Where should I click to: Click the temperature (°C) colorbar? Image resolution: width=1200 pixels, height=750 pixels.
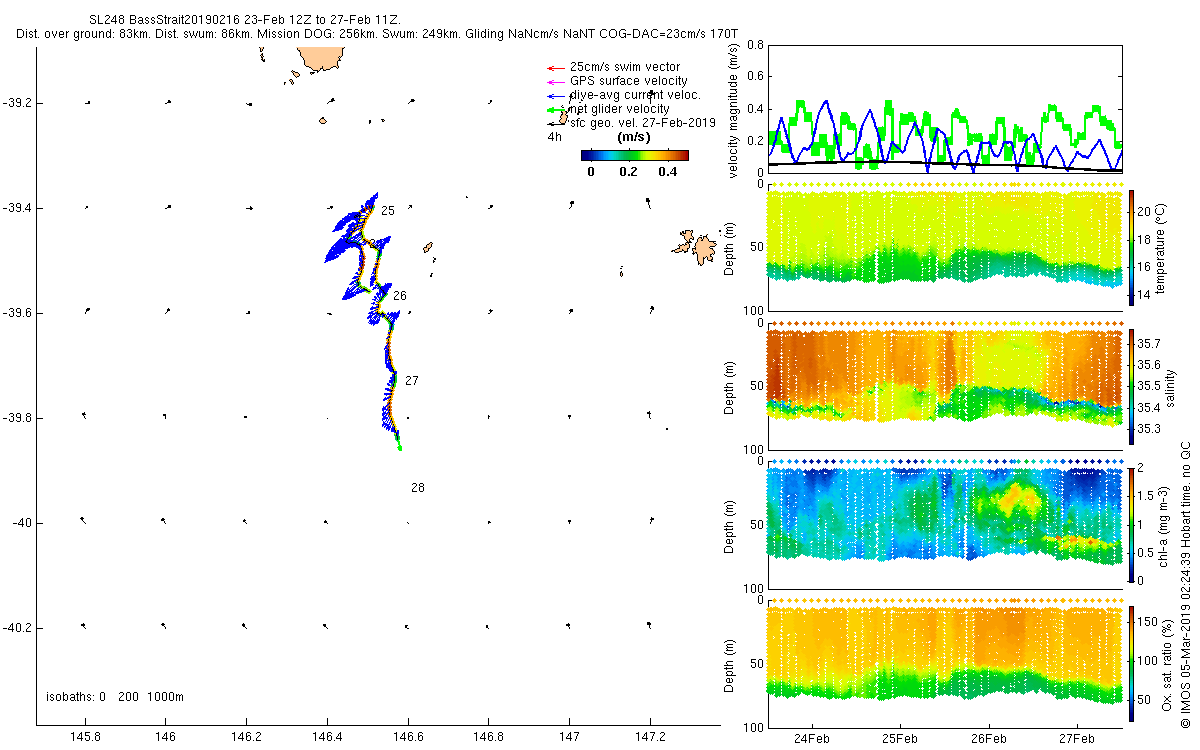(x=1131, y=247)
